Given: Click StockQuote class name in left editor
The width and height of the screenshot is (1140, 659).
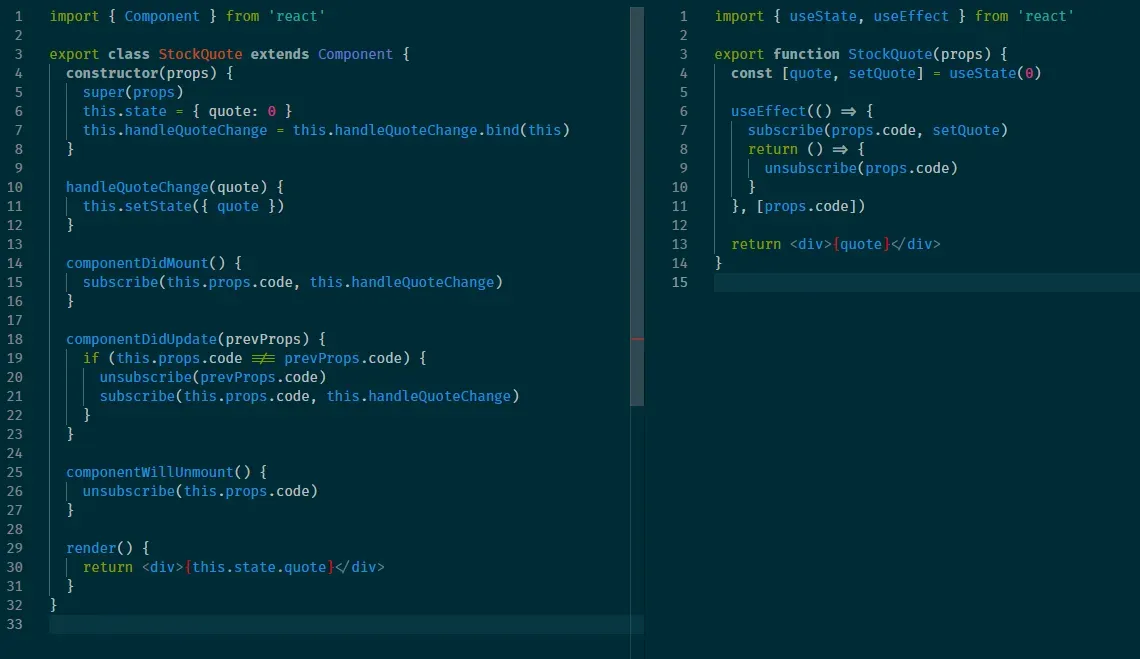Looking at the screenshot, I should (x=200, y=54).
